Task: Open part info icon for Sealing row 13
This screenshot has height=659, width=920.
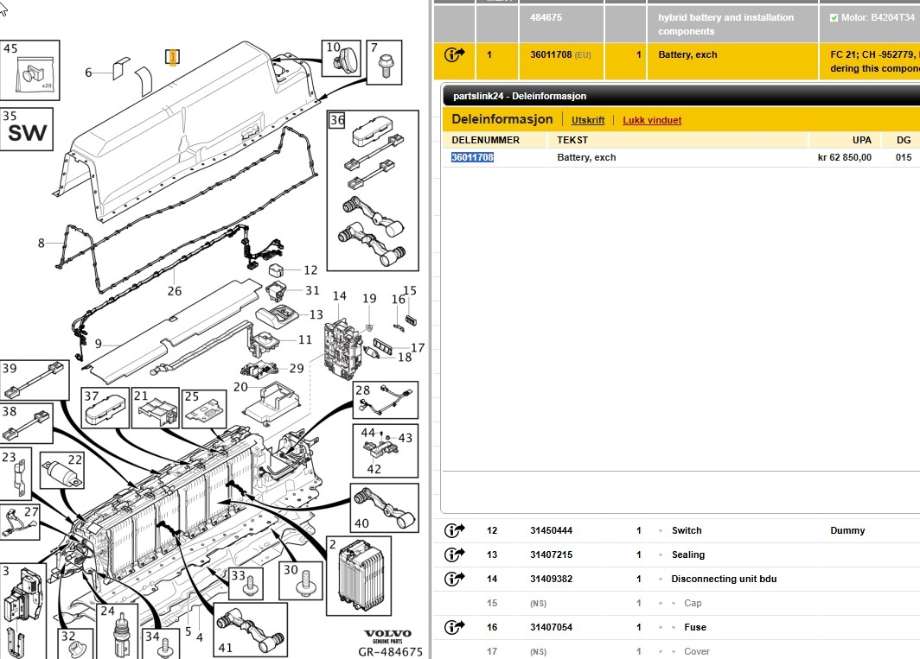Action: (x=454, y=555)
